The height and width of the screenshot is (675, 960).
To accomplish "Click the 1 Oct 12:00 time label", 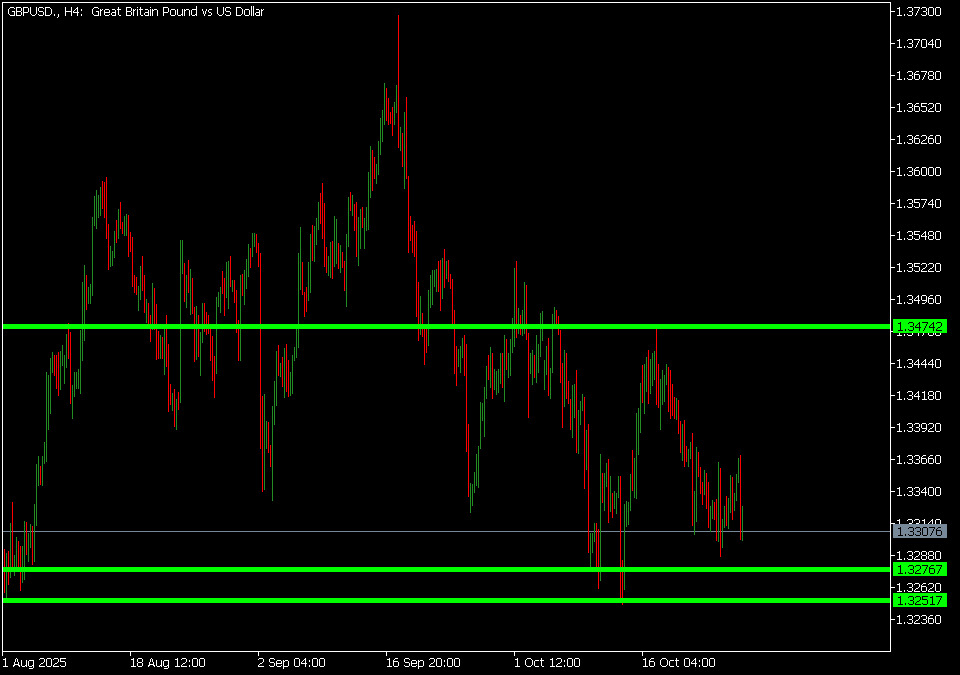I will tap(547, 662).
